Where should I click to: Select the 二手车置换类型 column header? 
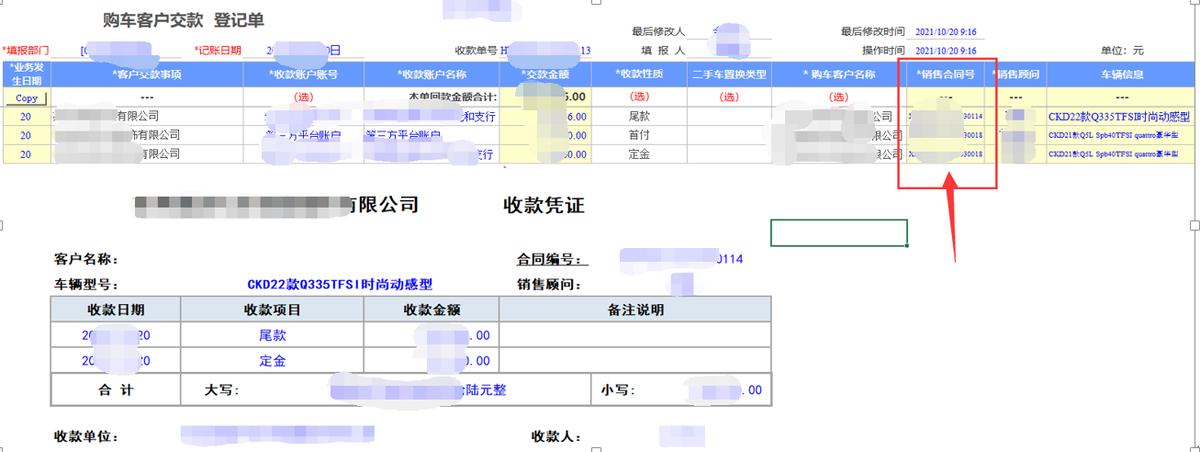729,75
